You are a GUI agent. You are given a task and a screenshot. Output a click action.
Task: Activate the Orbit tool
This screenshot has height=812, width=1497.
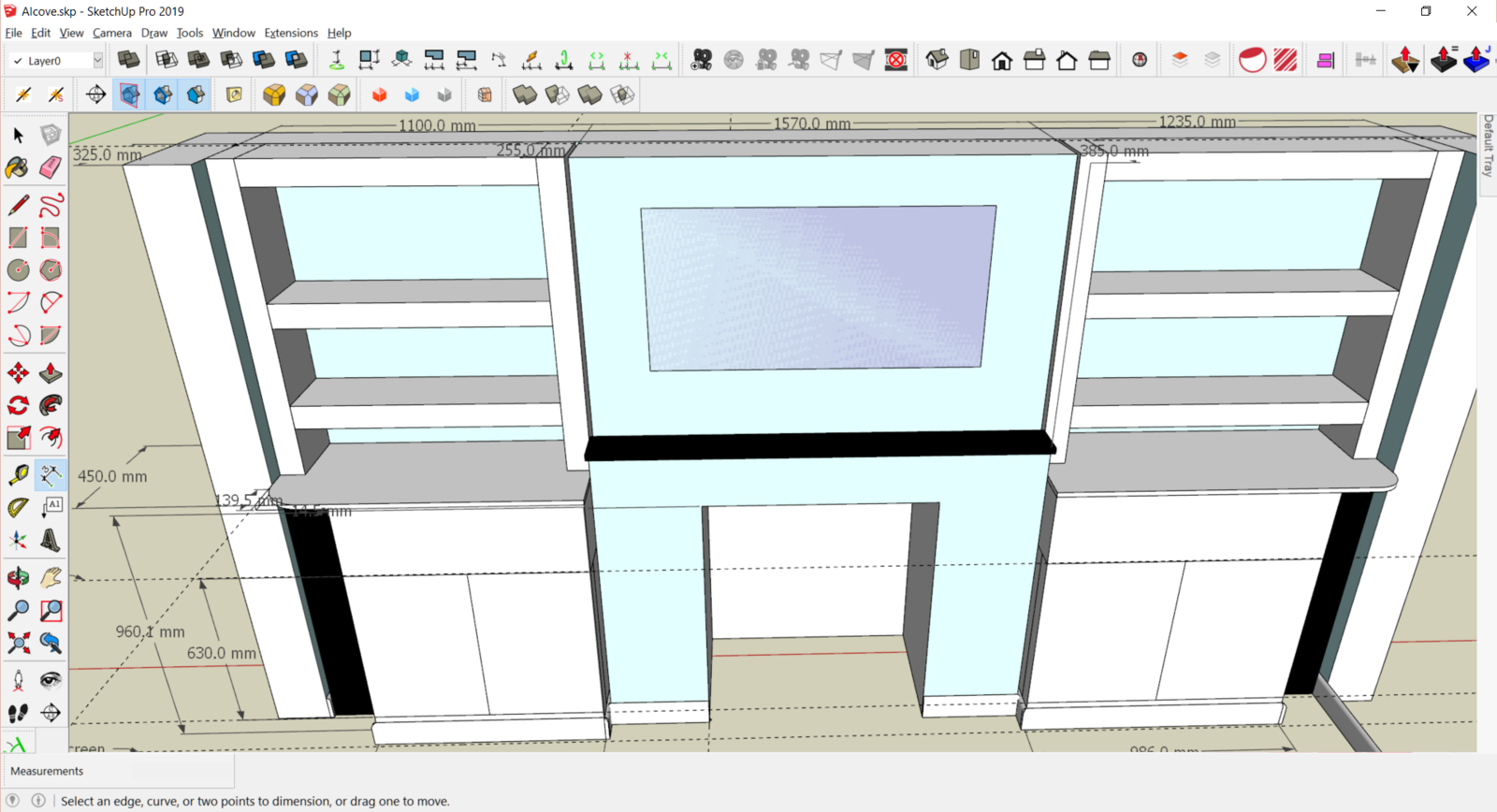18,578
